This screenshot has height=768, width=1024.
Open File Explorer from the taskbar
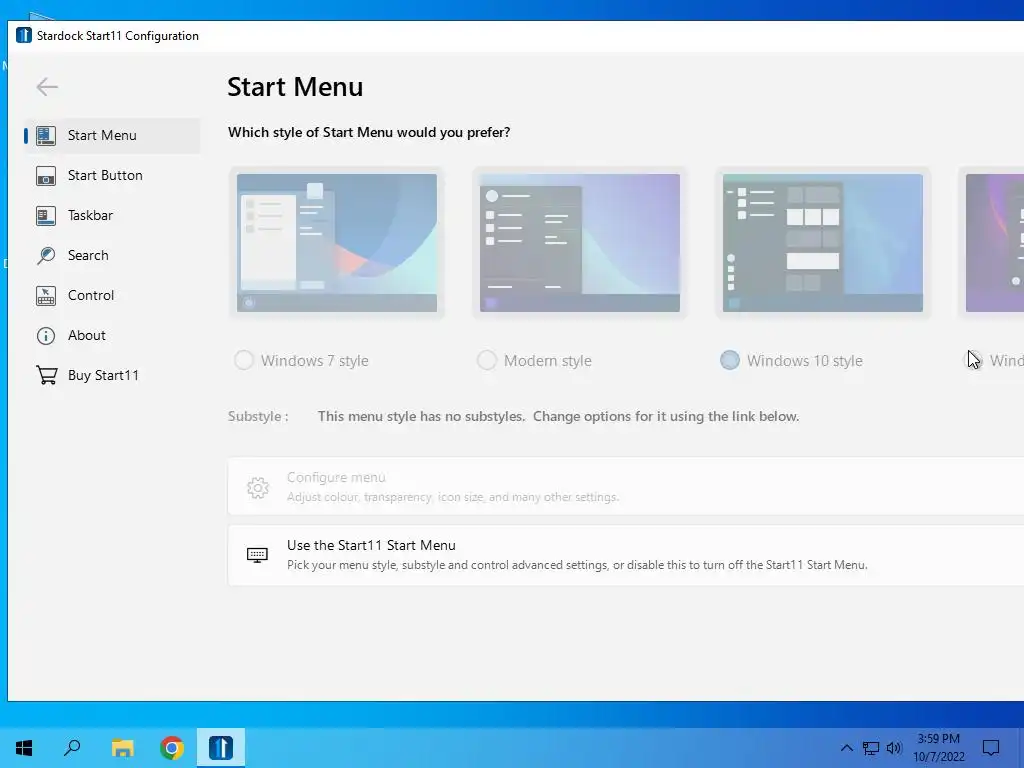[122, 748]
